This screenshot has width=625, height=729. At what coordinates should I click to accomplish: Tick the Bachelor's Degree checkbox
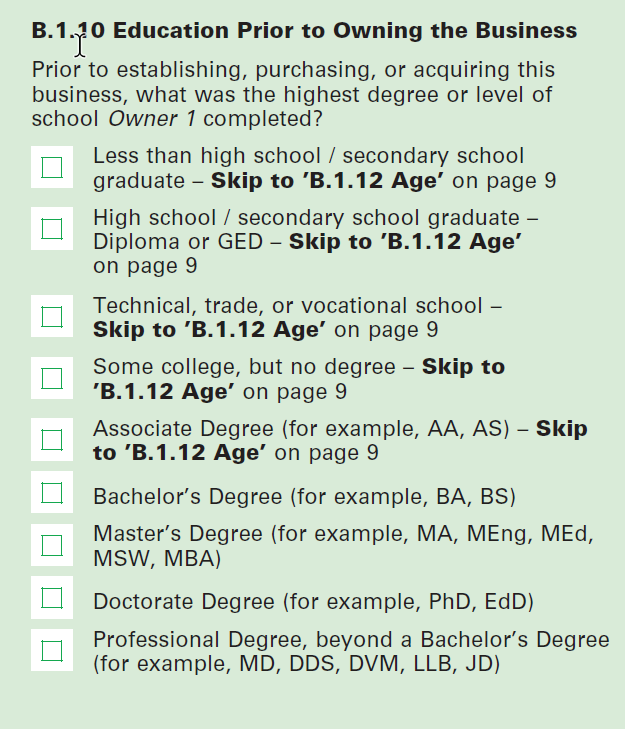[x=52, y=492]
